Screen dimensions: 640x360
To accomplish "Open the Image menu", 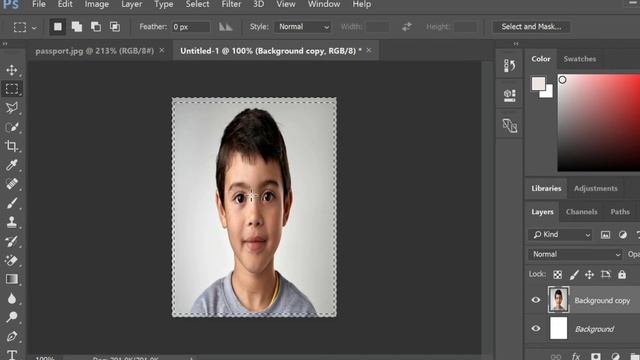I will (x=97, y=4).
